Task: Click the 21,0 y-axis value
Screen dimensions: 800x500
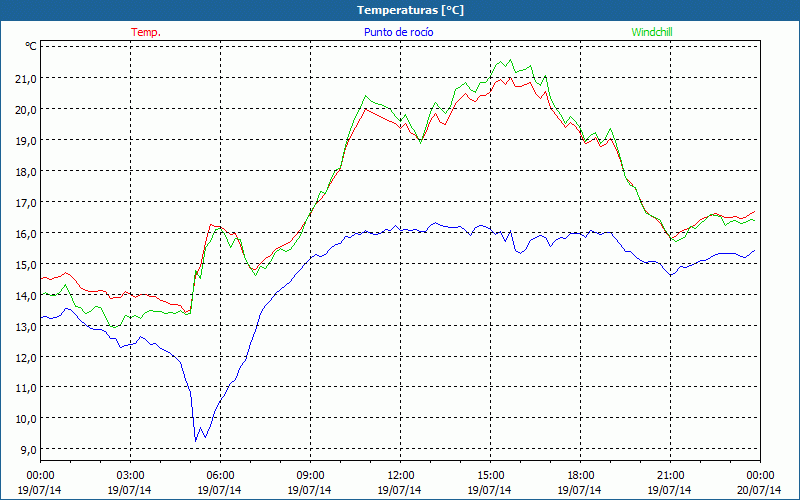Action: 27,78
